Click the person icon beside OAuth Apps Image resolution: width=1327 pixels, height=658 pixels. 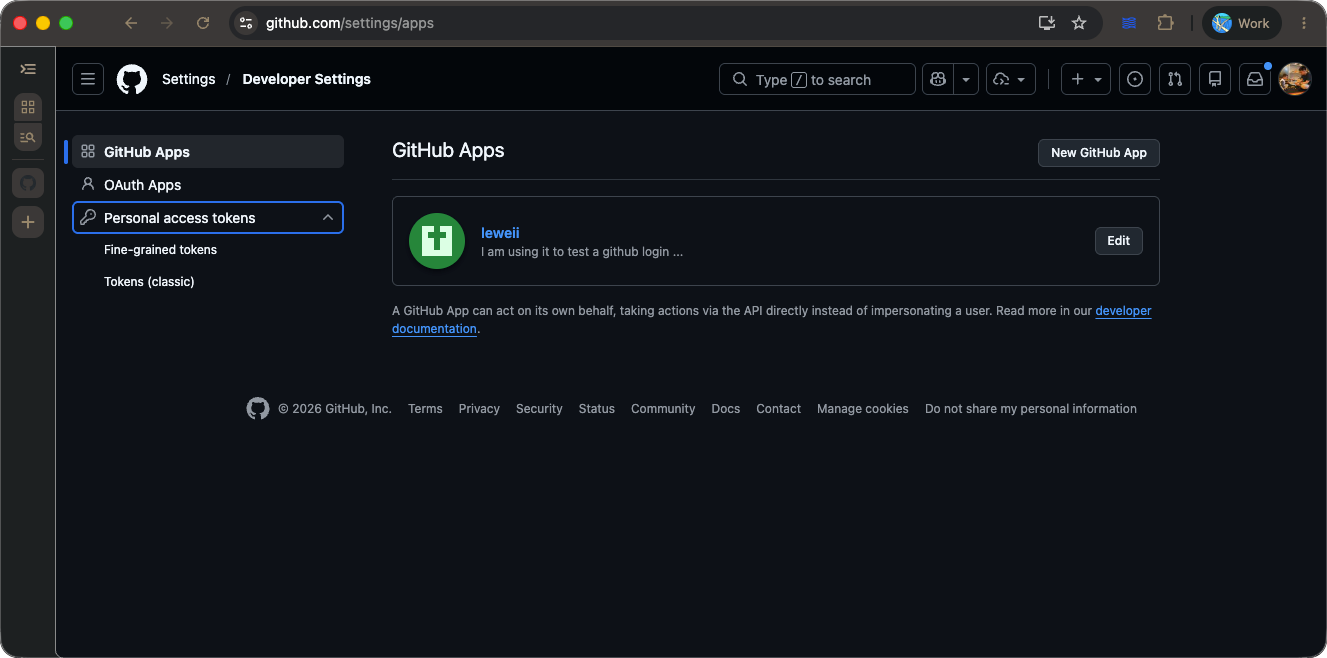point(88,185)
